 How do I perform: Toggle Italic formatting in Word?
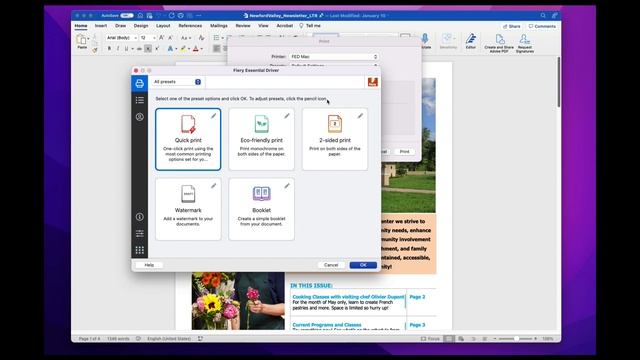point(118,49)
